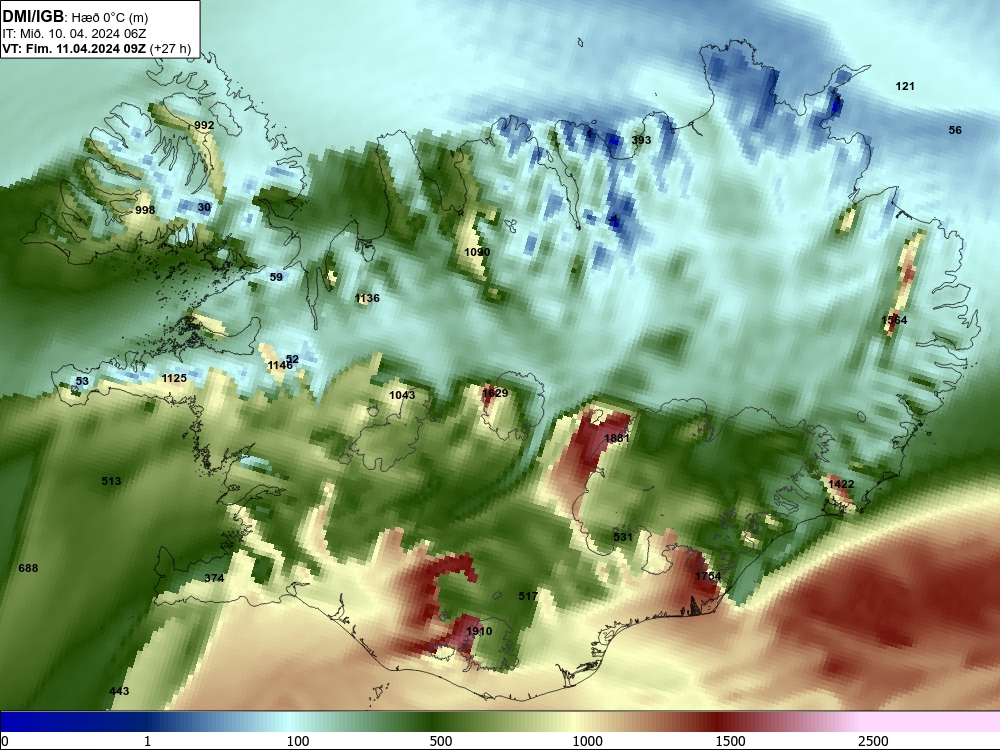Click the 59 map value
Viewport: 1000px width, 750px height.
click(x=276, y=277)
